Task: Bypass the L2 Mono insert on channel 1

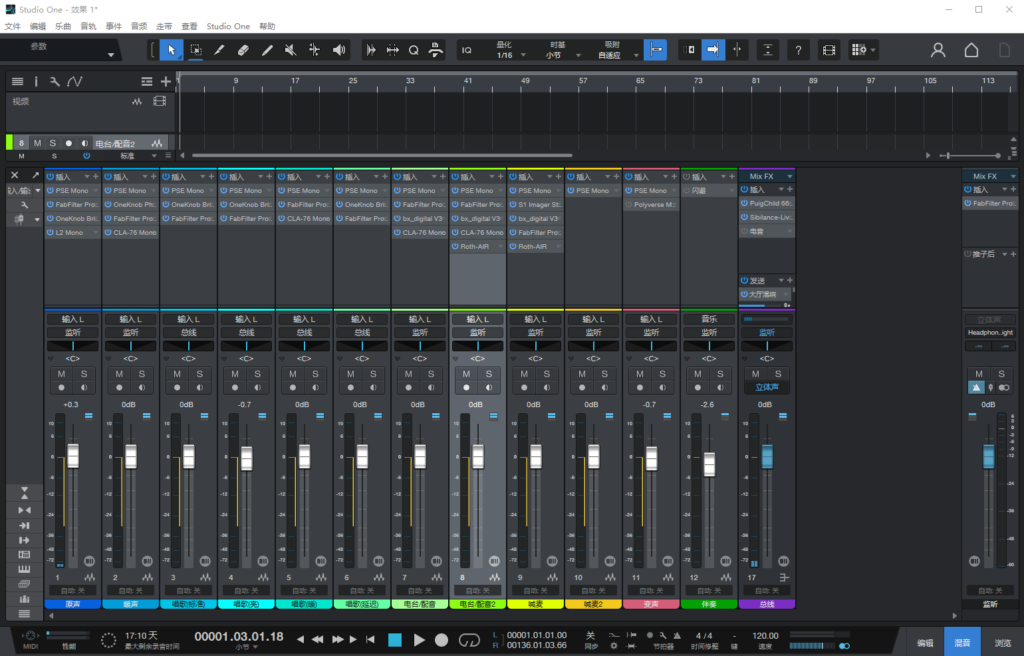Action: [50, 232]
